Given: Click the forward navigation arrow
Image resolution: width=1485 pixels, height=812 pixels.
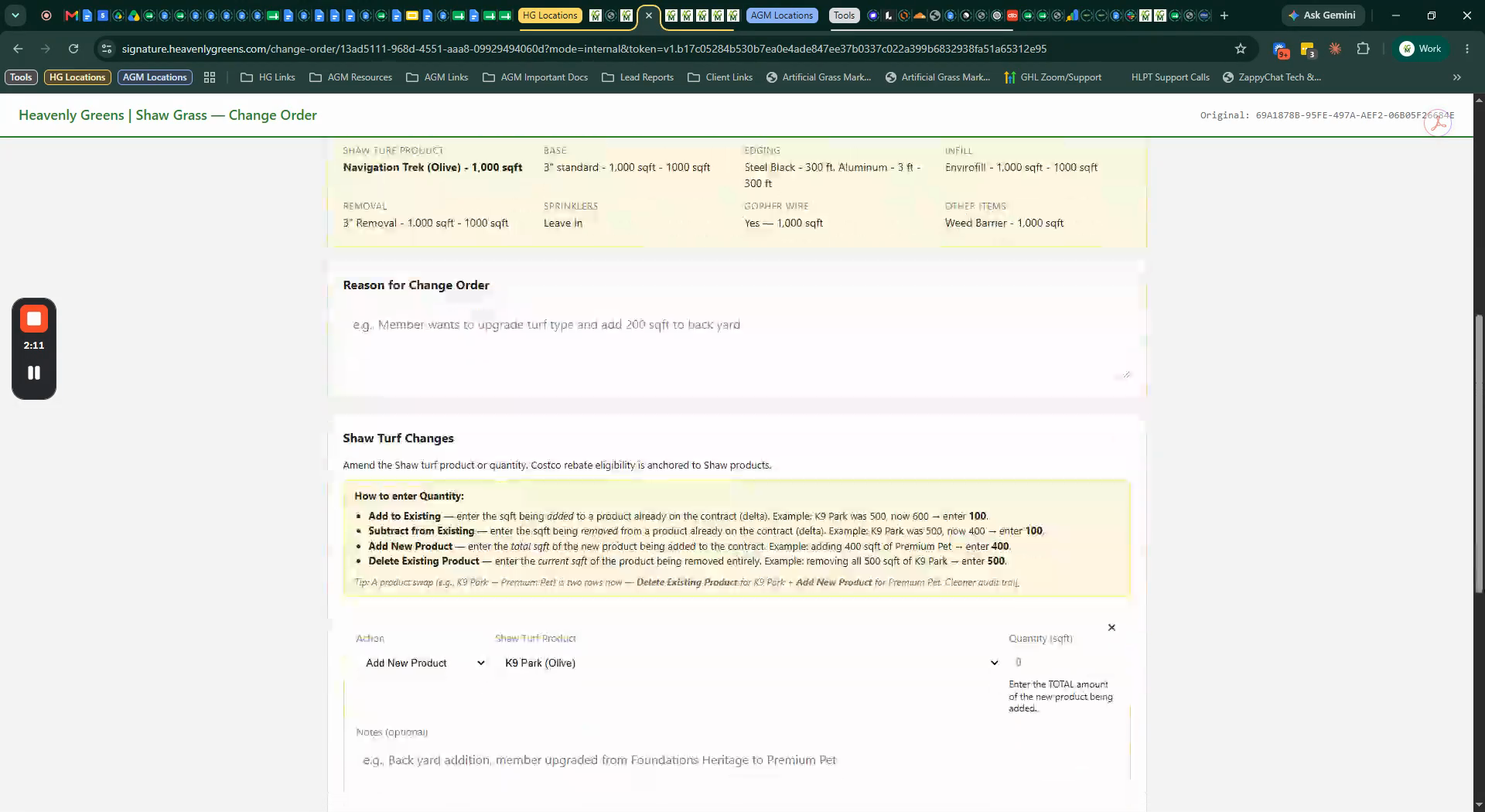Looking at the screenshot, I should click(x=46, y=49).
